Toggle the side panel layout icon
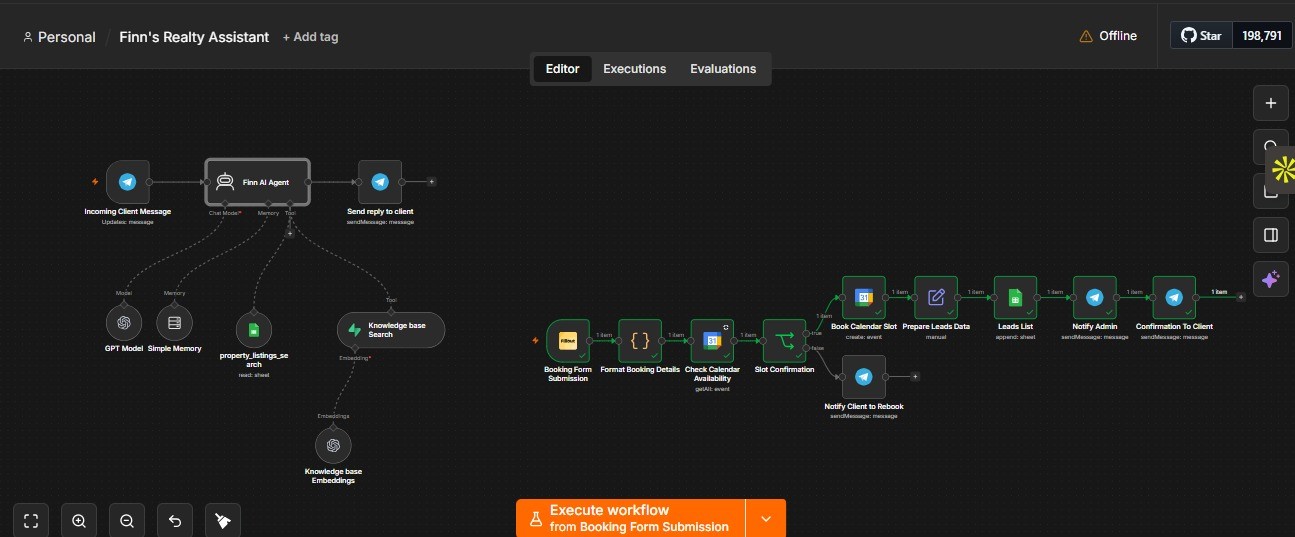Viewport: 1295px width, 537px height. [x=1271, y=236]
